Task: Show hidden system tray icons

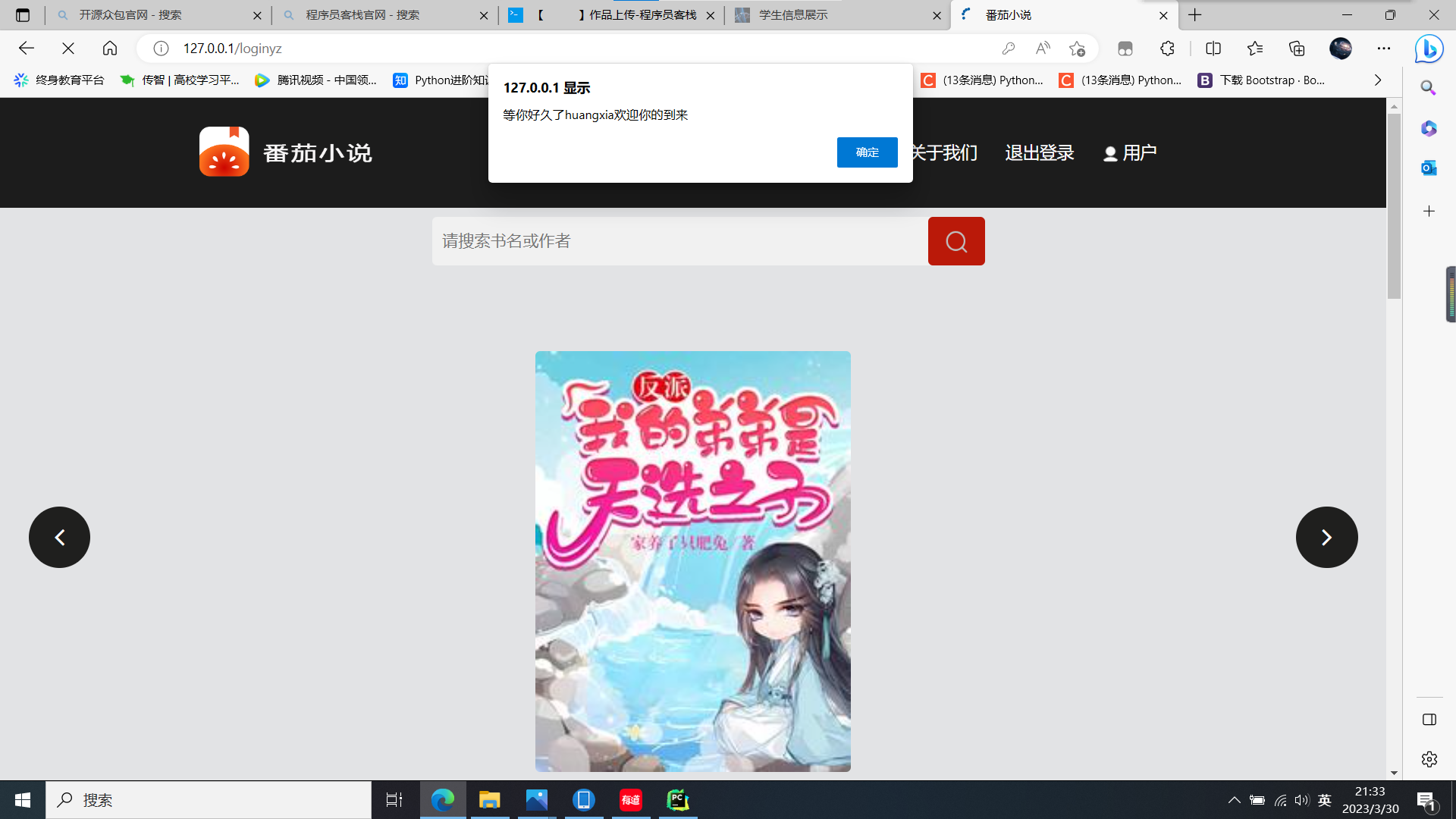Action: coord(1235,800)
